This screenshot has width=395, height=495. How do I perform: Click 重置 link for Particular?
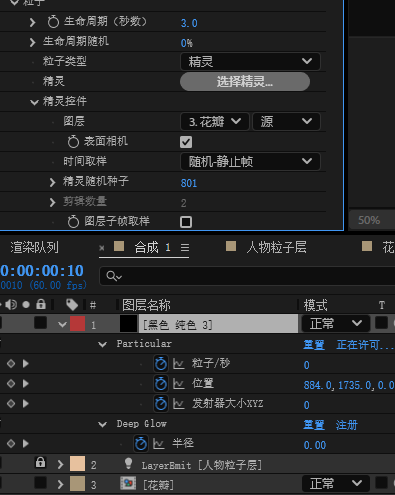(314, 345)
